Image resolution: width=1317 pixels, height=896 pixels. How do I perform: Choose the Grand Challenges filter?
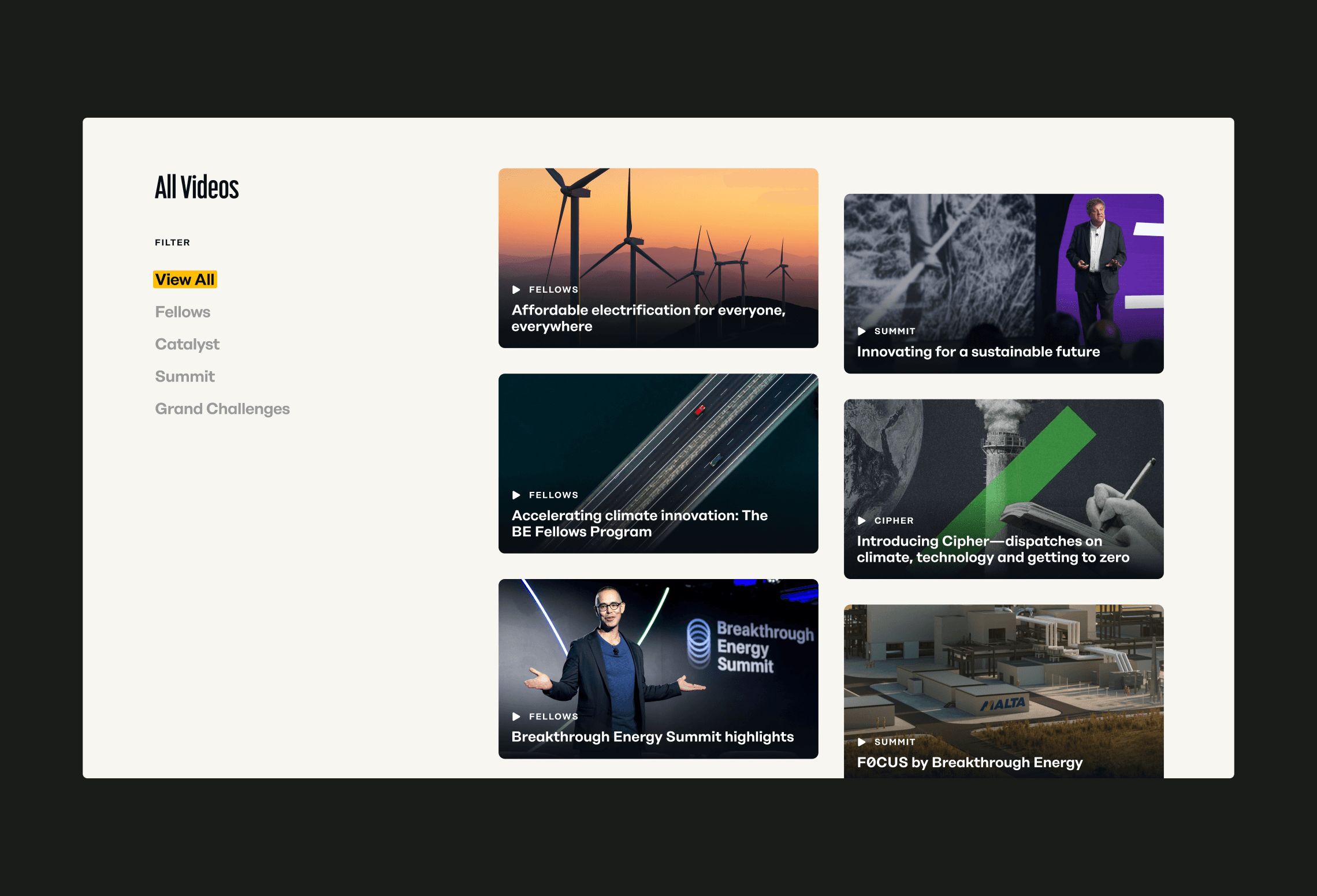(222, 409)
